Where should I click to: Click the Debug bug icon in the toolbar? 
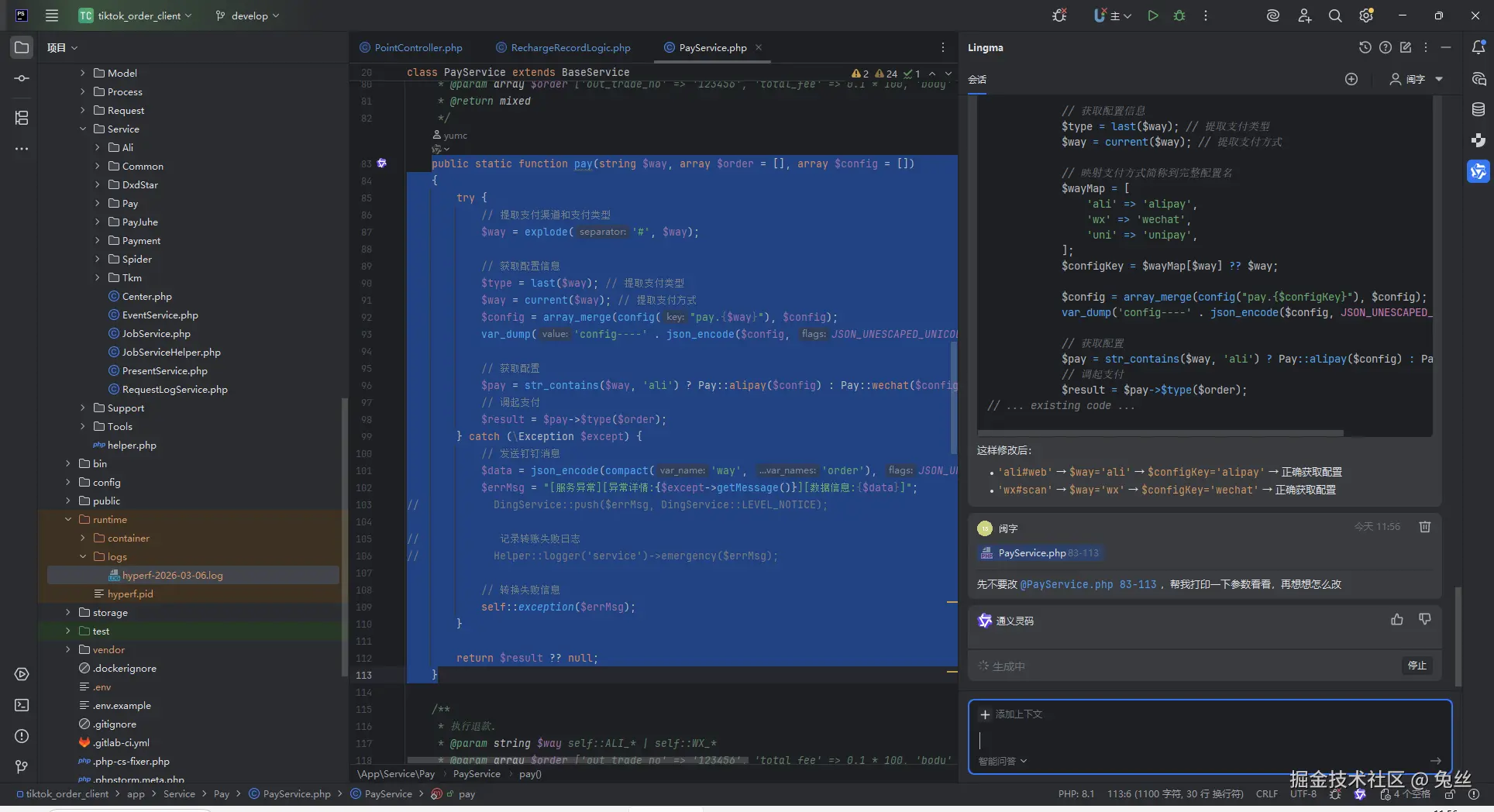[x=1179, y=15]
